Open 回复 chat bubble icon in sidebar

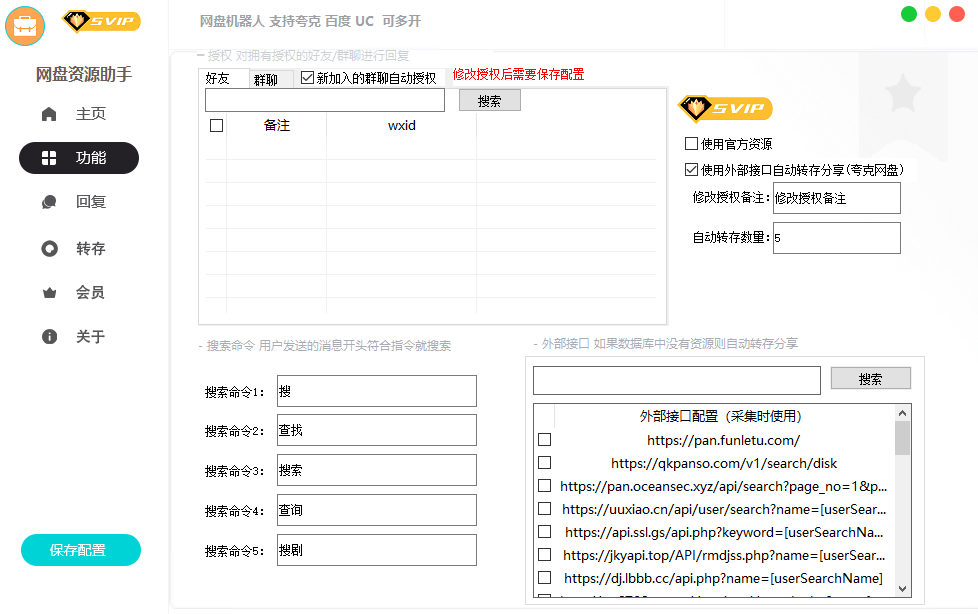click(x=49, y=202)
